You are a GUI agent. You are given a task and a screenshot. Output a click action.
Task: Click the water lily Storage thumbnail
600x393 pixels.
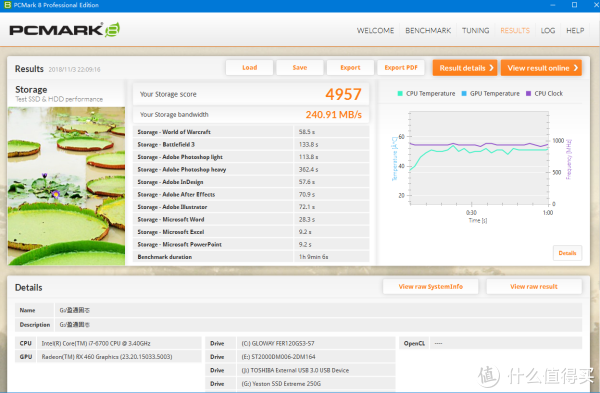(x=66, y=186)
